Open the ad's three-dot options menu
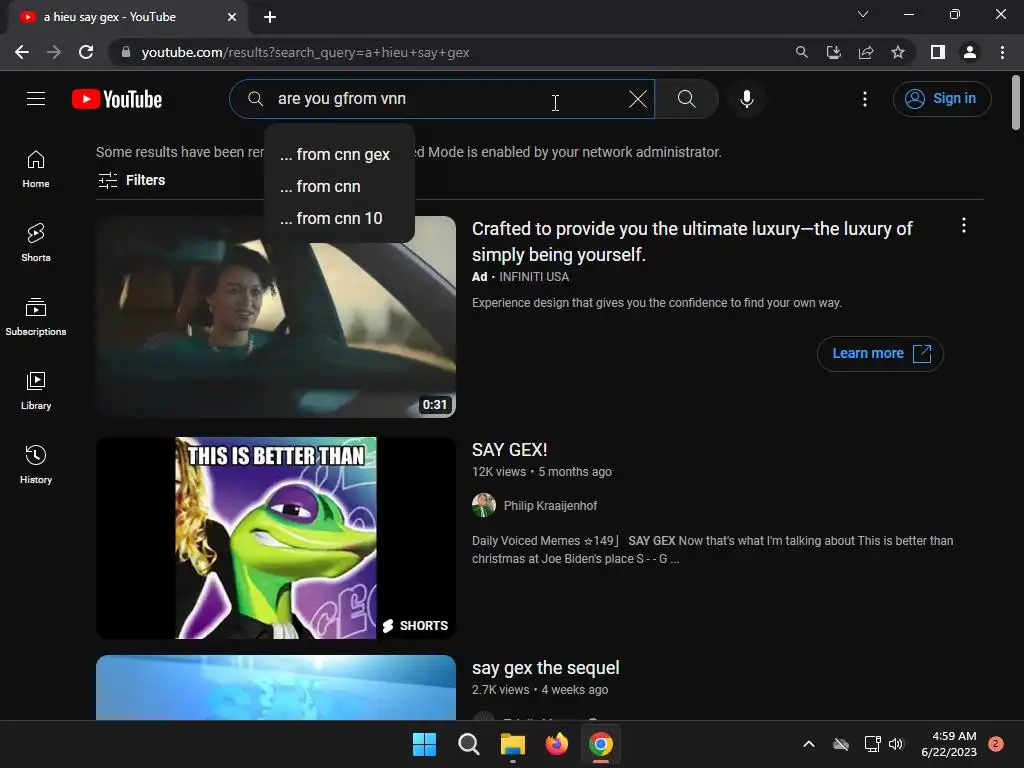Image resolution: width=1024 pixels, height=768 pixels. 963,226
